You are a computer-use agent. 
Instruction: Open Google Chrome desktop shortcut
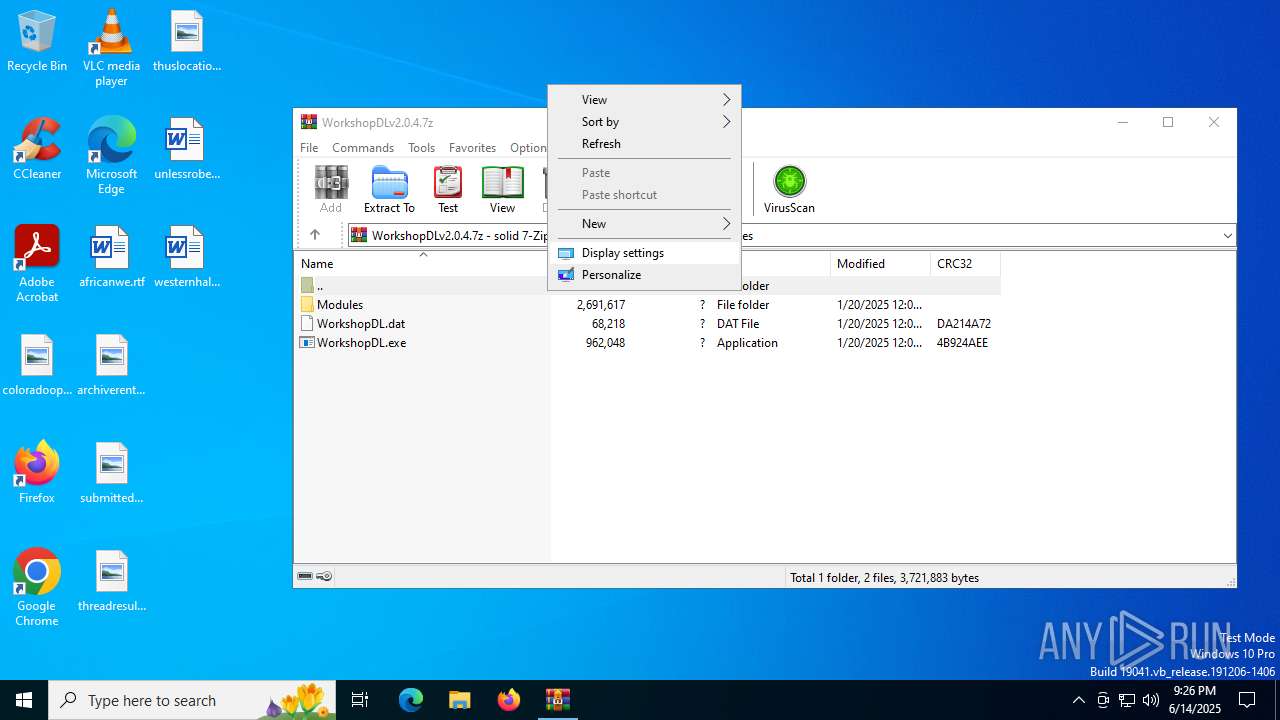[x=37, y=587]
